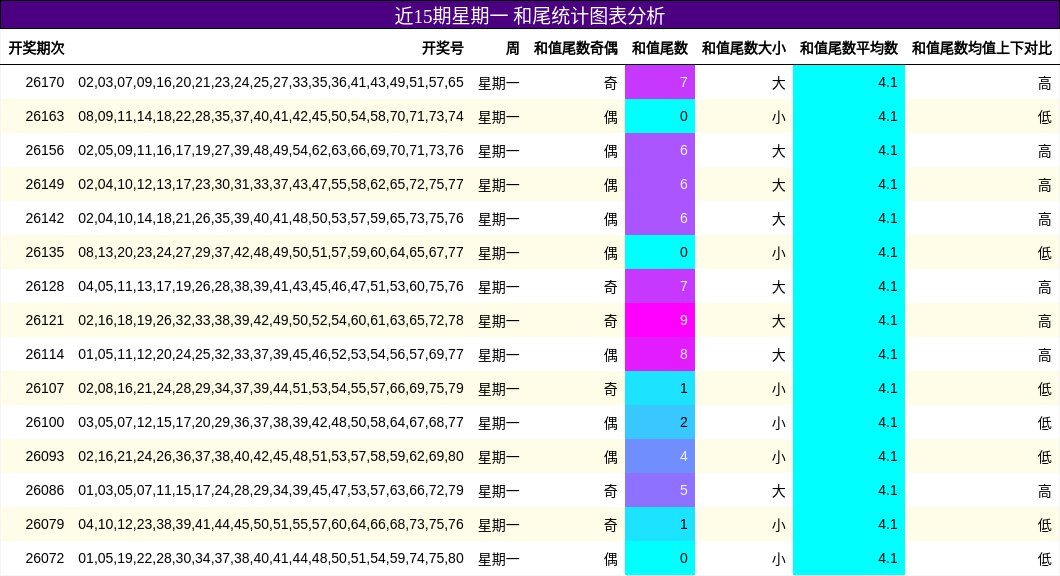This screenshot has width=1060, height=576.
Task: Click tail value 0 cell in row 26163
Action: pyautogui.click(x=660, y=116)
